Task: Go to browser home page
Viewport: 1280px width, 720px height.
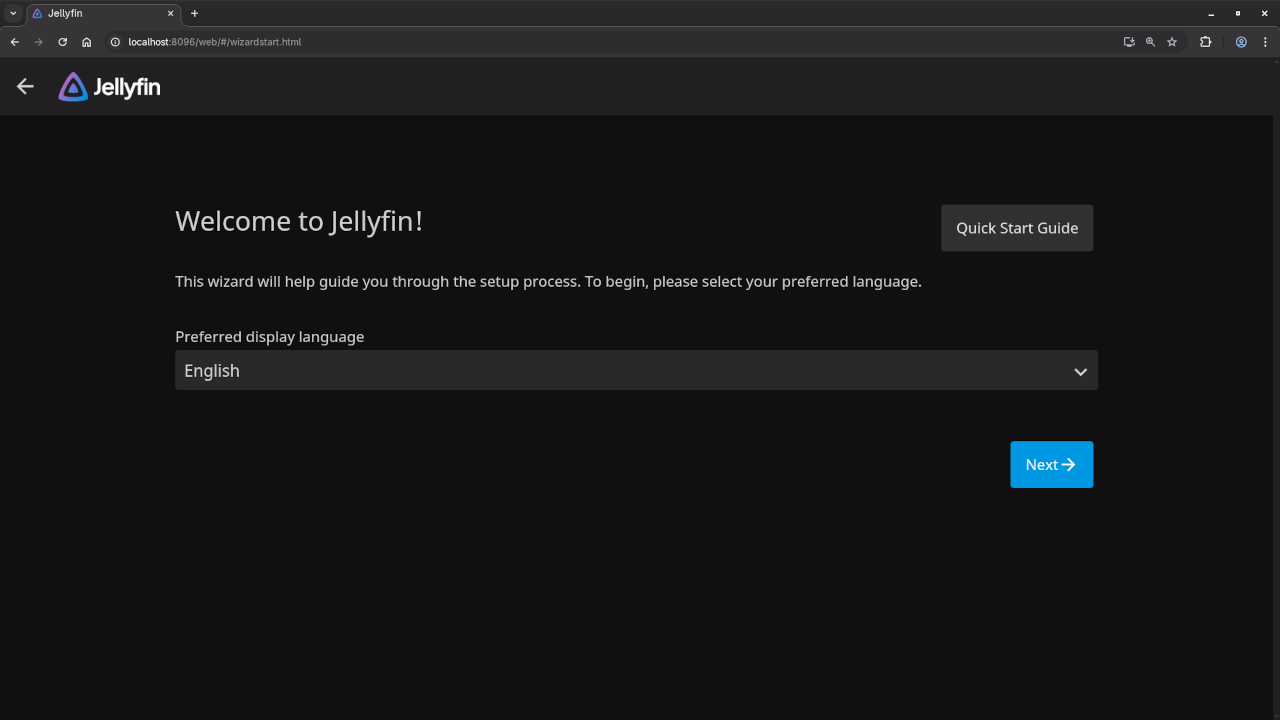Action: [87, 42]
